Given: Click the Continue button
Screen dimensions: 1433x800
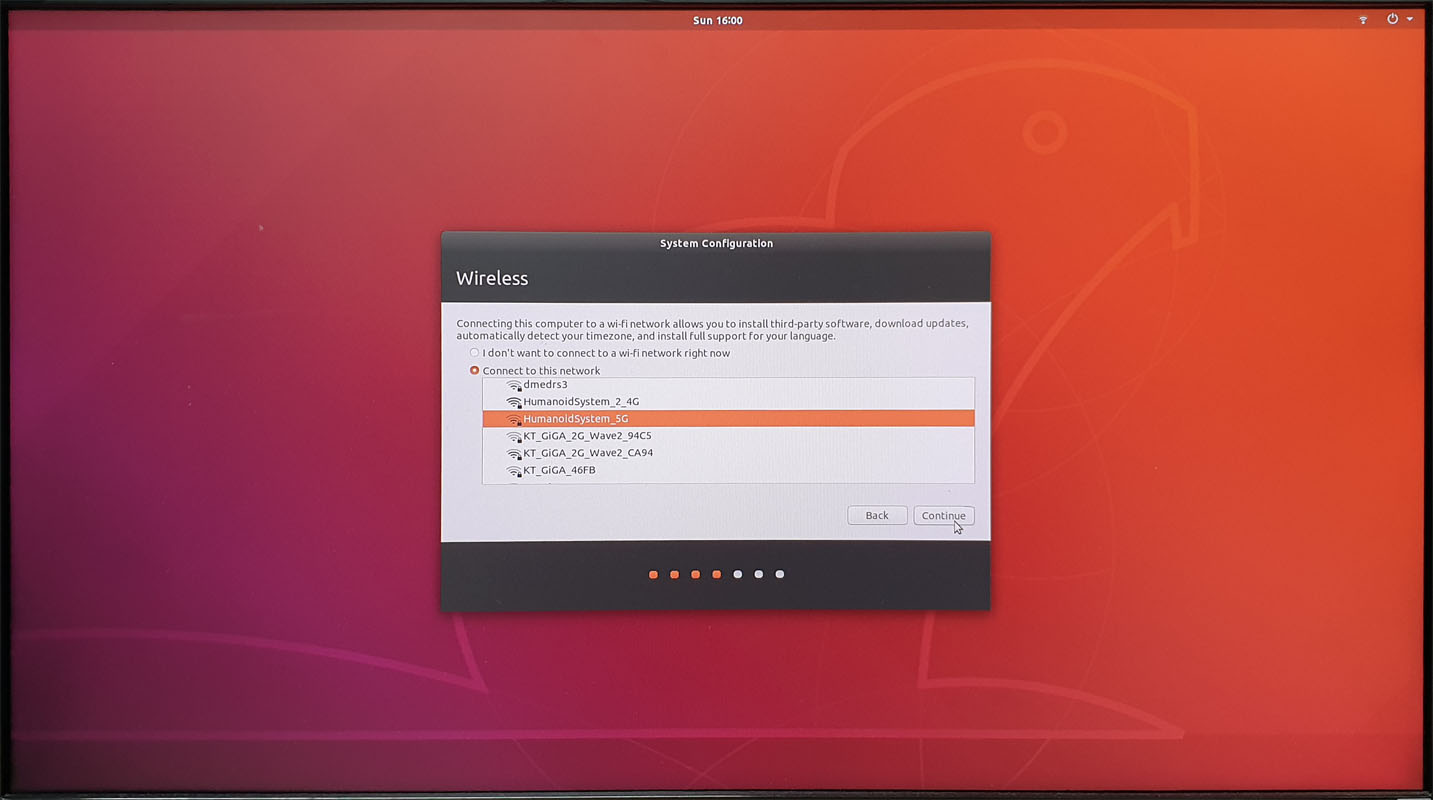Looking at the screenshot, I should (x=943, y=516).
